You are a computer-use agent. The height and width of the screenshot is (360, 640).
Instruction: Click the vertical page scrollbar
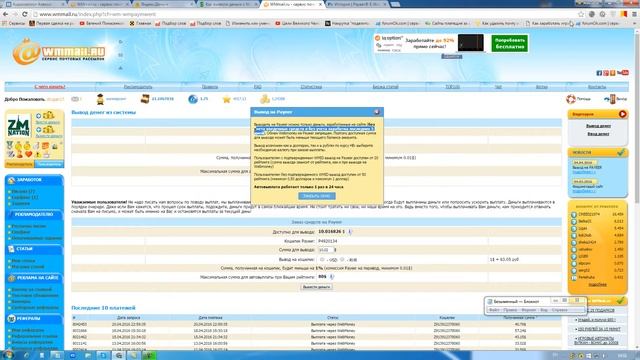point(637,189)
